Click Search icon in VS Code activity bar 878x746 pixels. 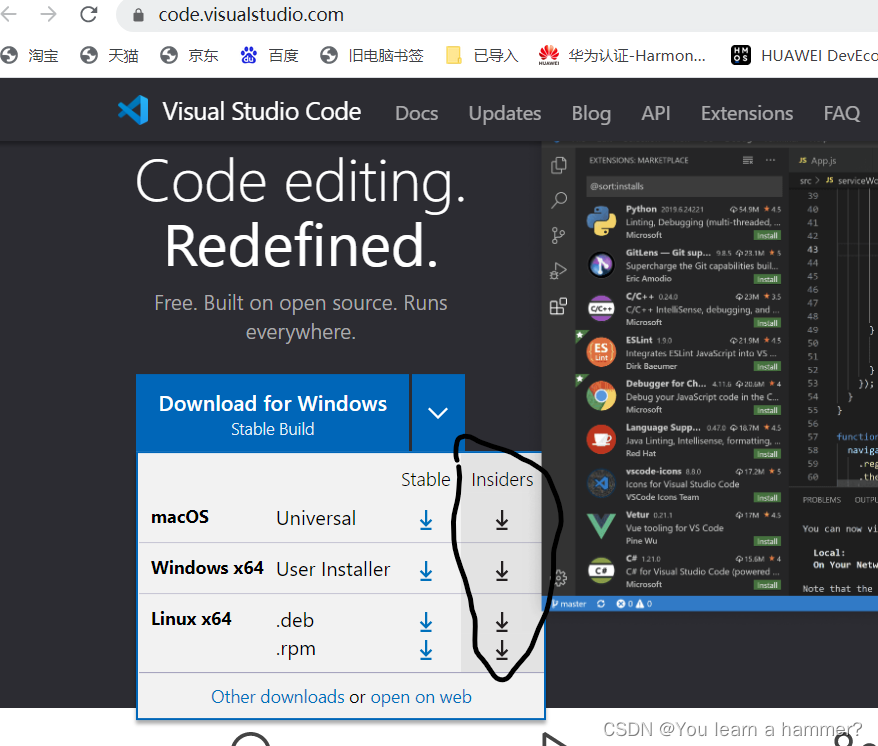click(x=558, y=200)
